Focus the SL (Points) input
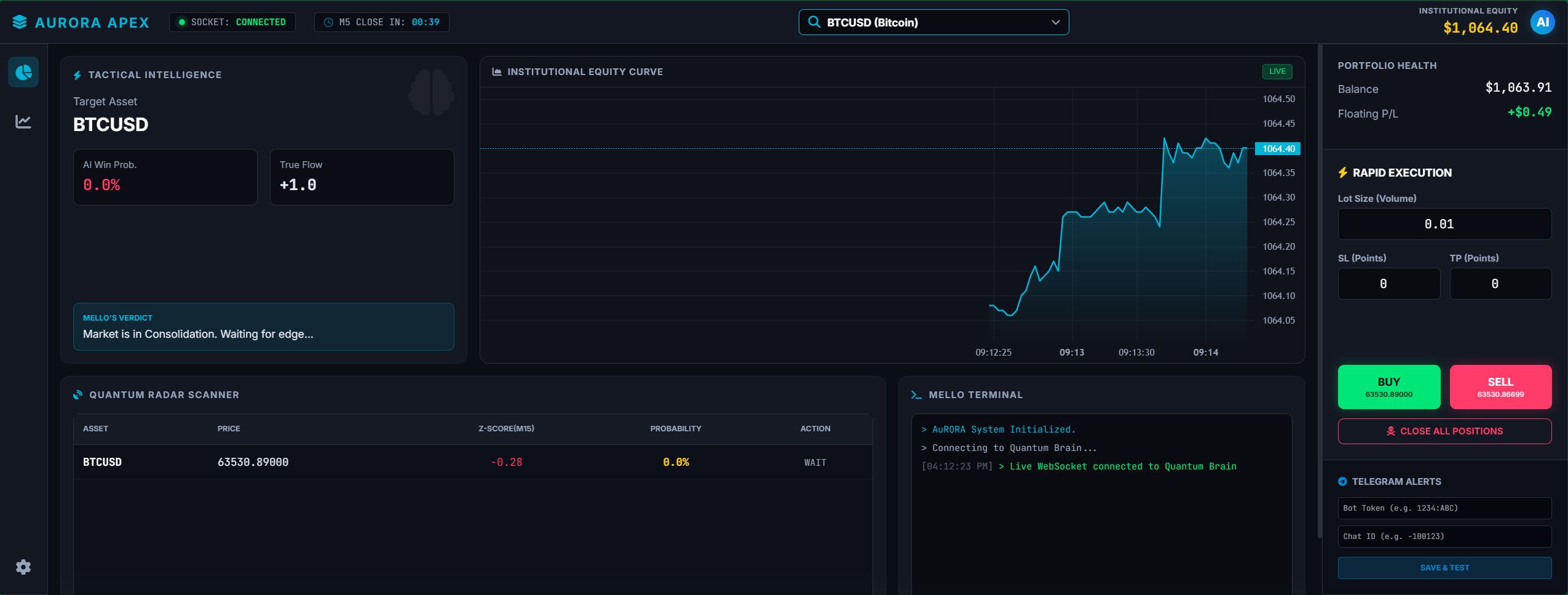Image resolution: width=1568 pixels, height=595 pixels. click(1389, 284)
